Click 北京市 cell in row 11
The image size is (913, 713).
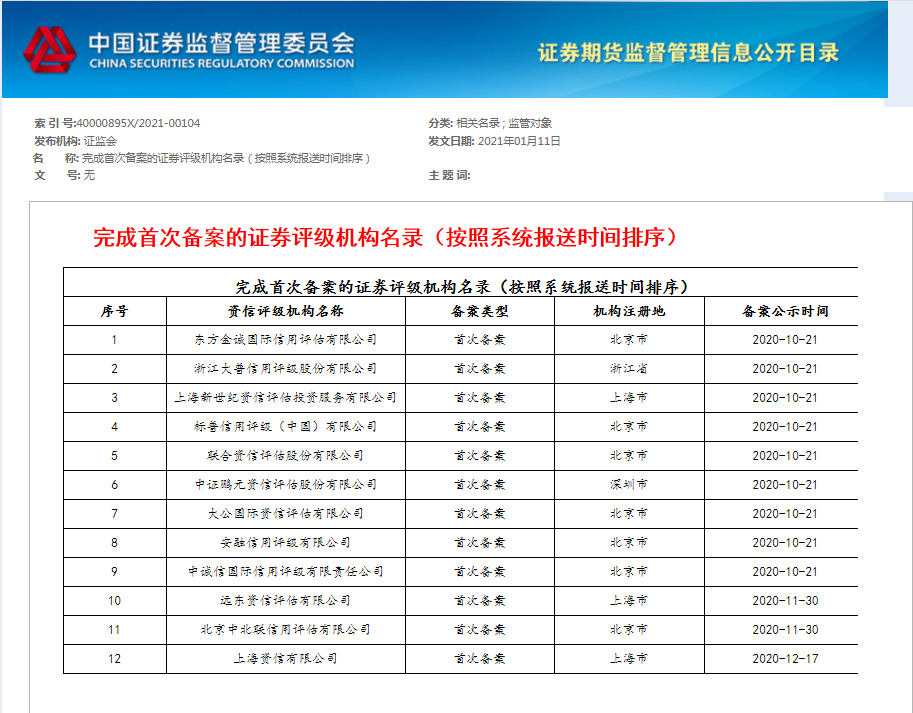[x=629, y=630]
